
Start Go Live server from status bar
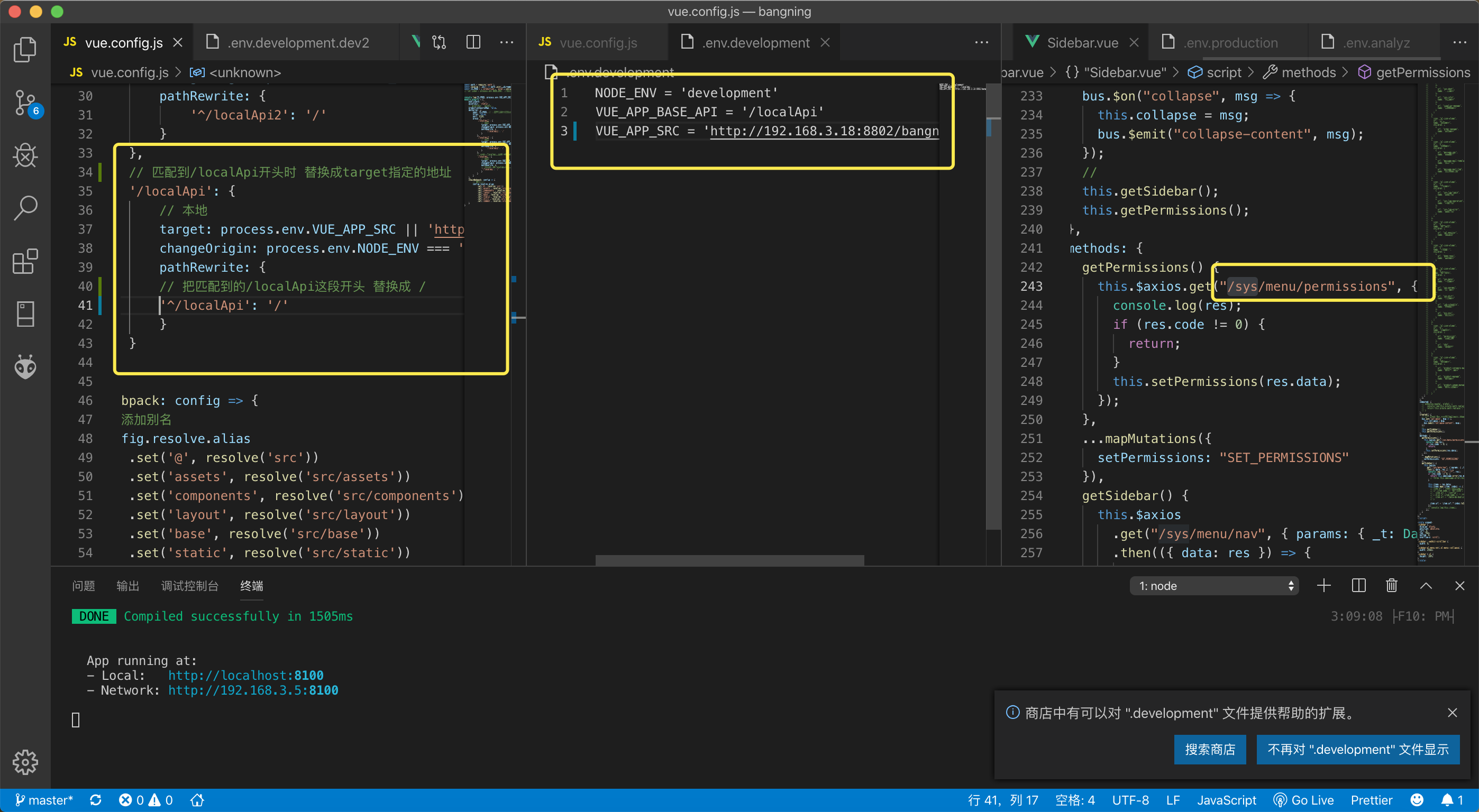(1303, 800)
